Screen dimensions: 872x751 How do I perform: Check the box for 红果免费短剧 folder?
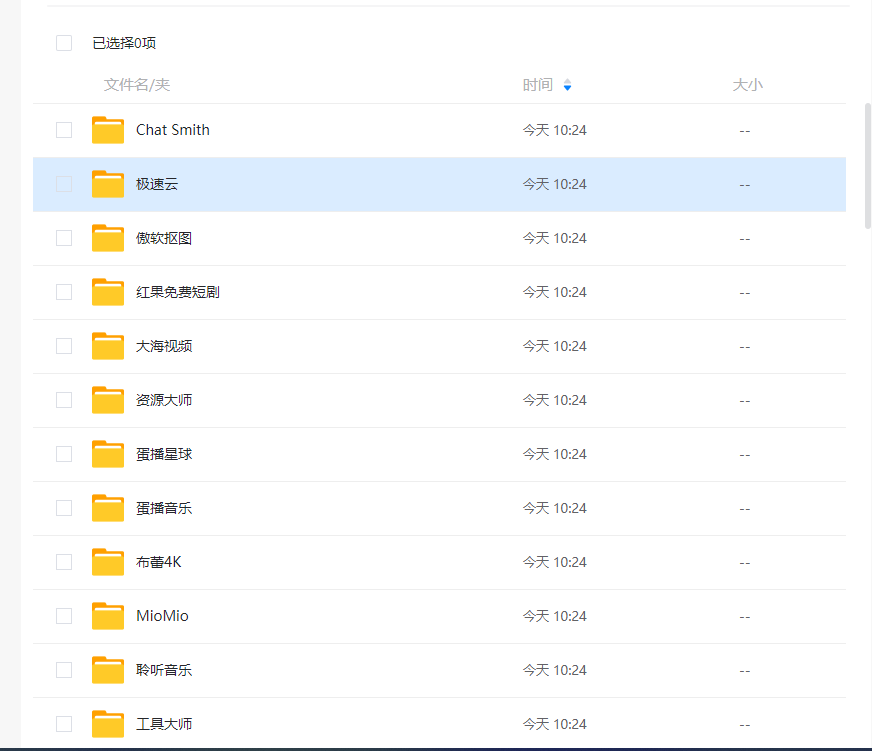[64, 292]
